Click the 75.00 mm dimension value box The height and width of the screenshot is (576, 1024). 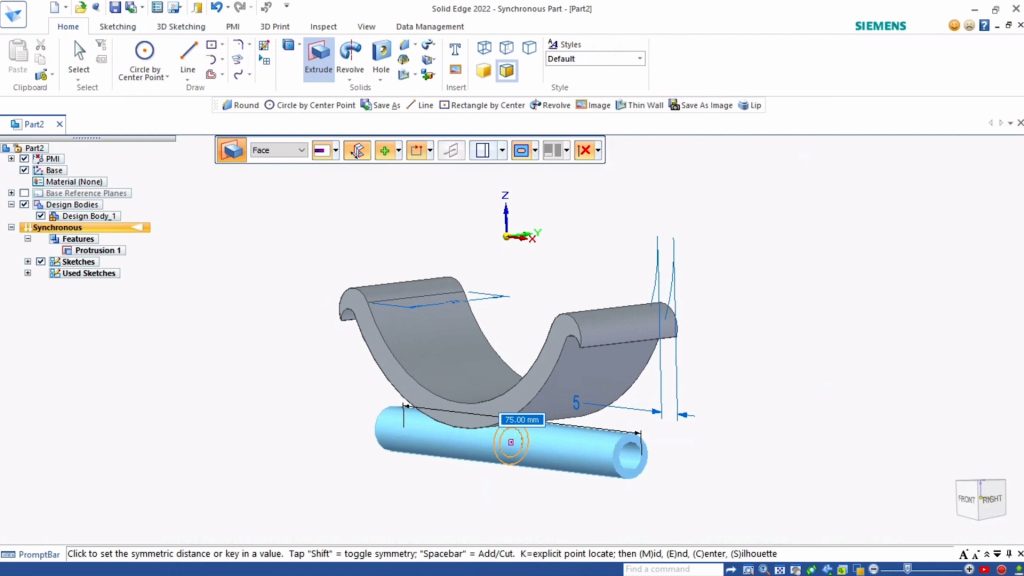click(x=522, y=419)
